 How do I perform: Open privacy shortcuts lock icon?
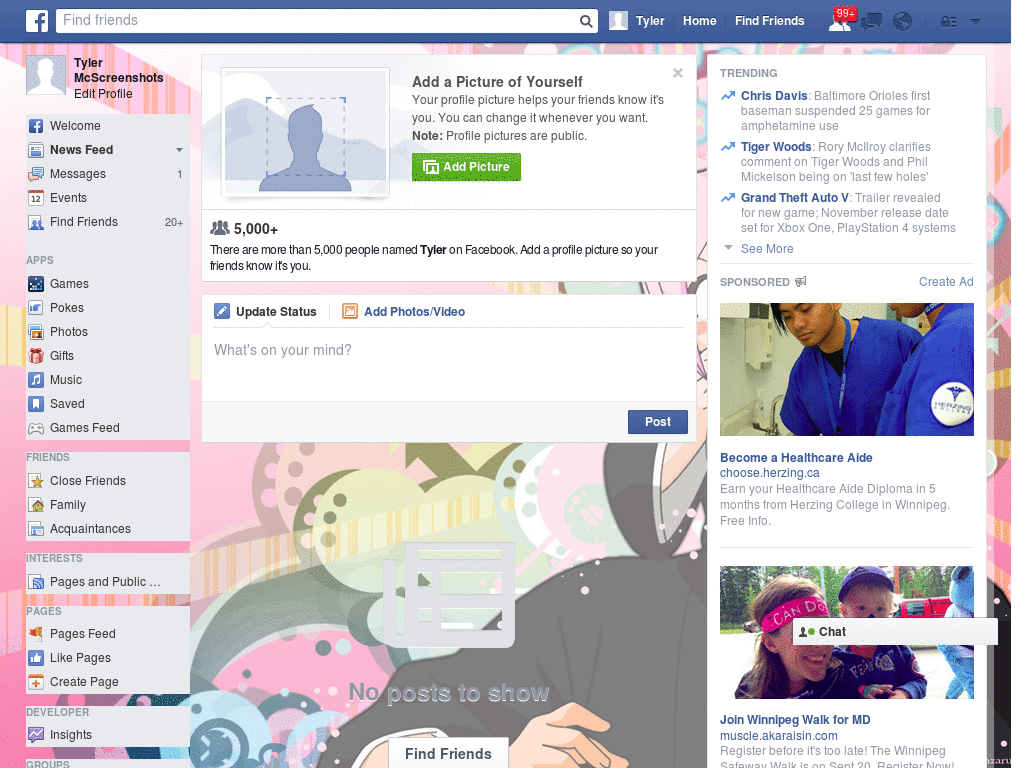948,22
